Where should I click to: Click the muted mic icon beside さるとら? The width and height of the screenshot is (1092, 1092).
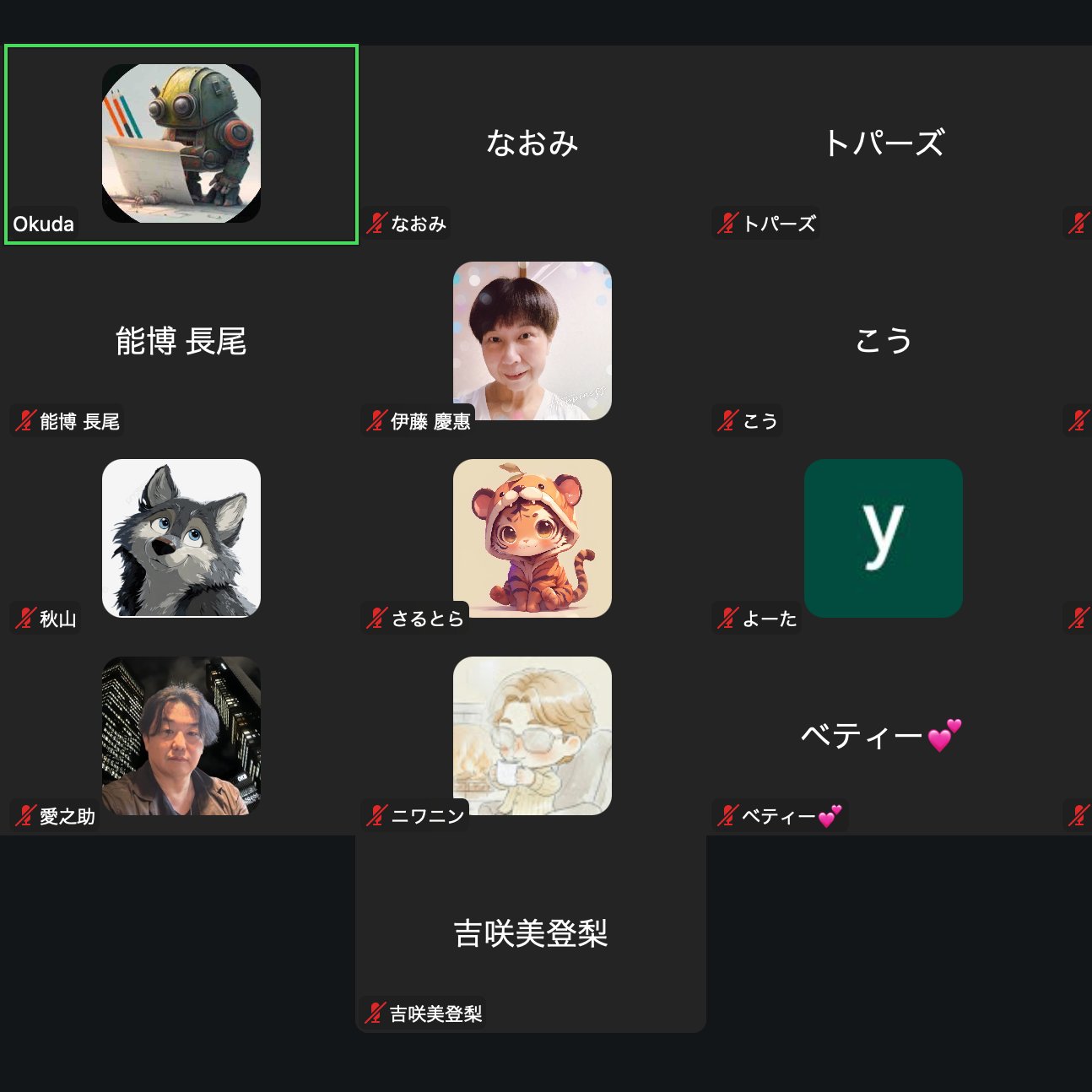(376, 619)
